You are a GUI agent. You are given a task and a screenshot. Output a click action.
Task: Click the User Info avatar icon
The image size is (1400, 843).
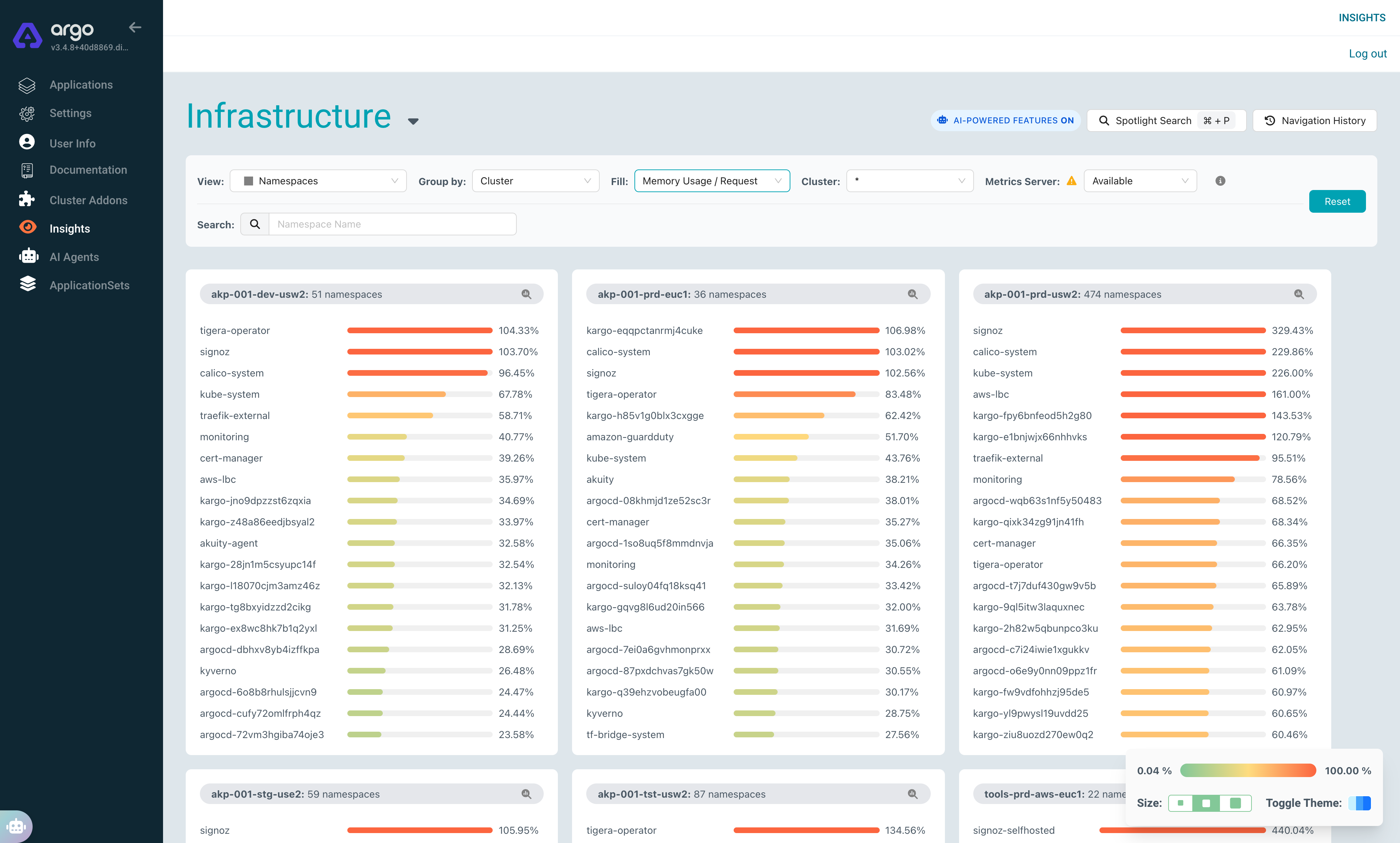[x=27, y=142]
